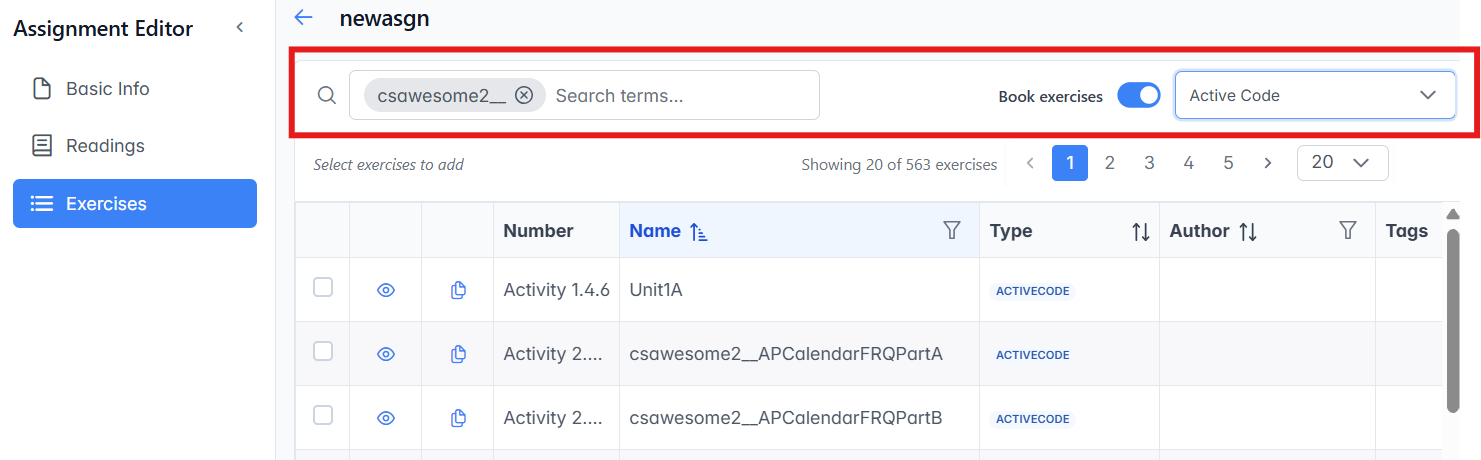Preview the Unit1A exercise eye icon
The height and width of the screenshot is (460, 1481).
point(386,290)
